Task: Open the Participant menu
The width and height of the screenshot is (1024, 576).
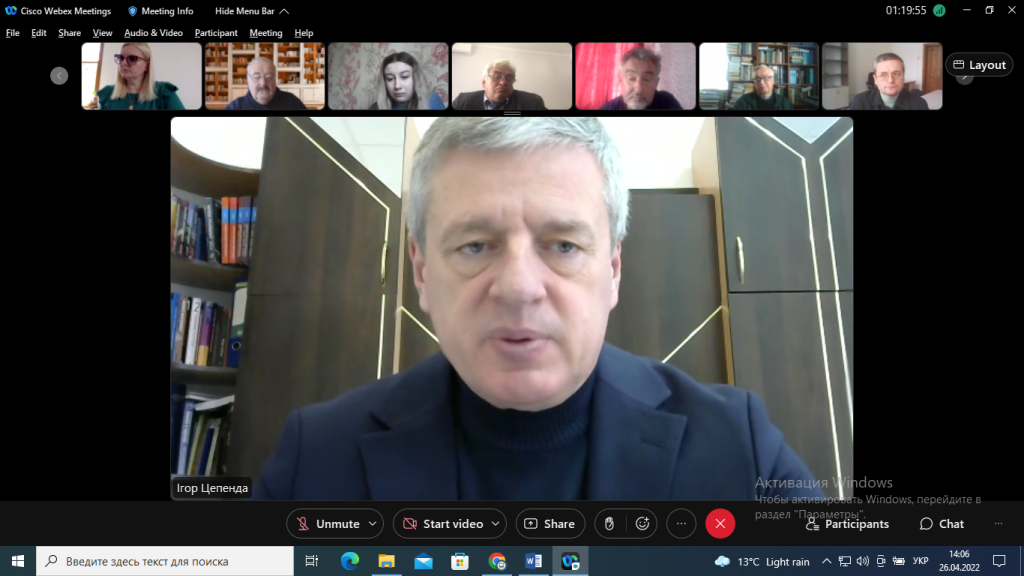Action: pyautogui.click(x=216, y=33)
